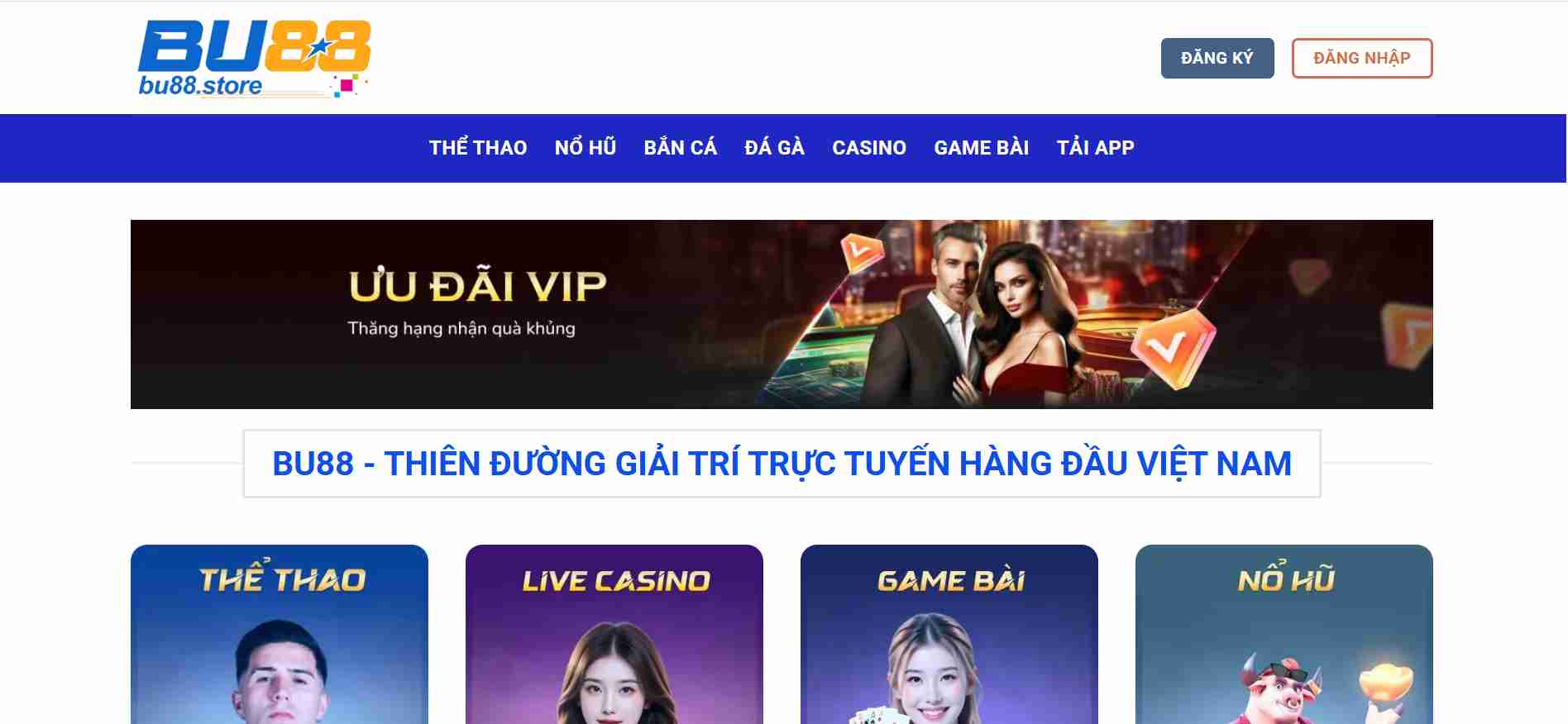Click the TẢI APP menu item
Screen dimensions: 1568x724
1095,148
